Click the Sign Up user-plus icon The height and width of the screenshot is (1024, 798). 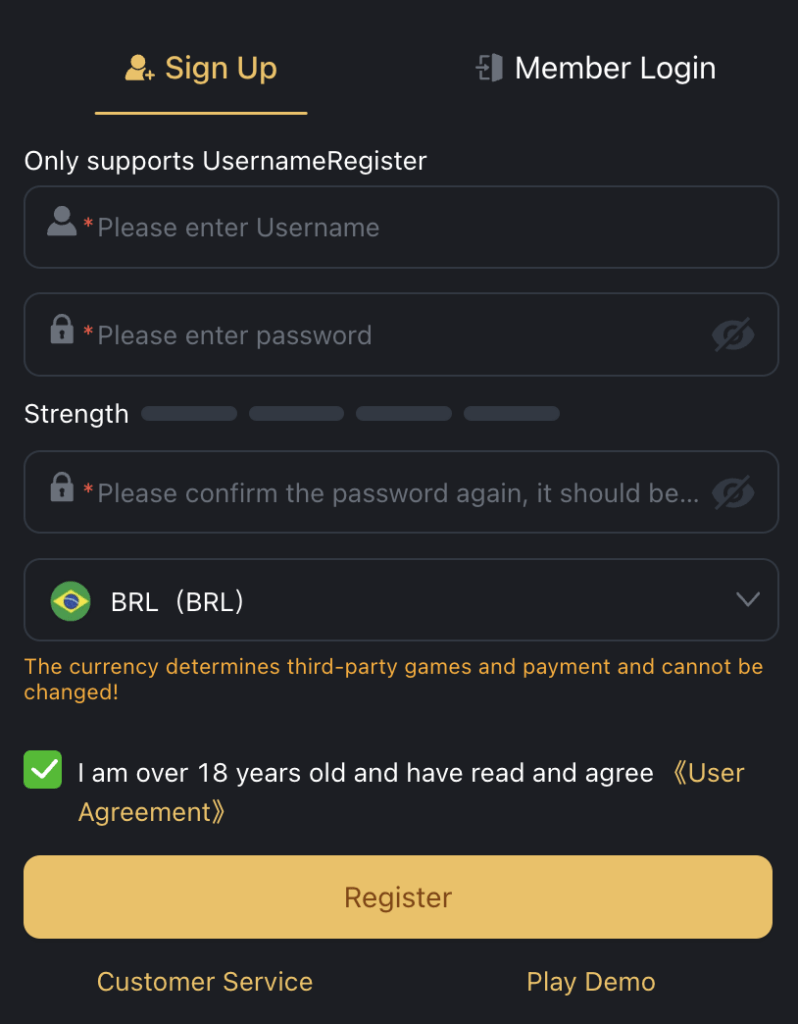(139, 69)
